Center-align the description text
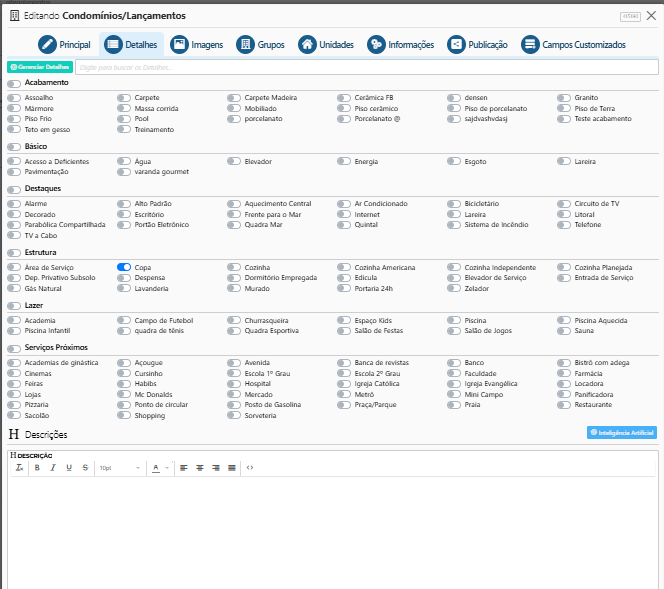The width and height of the screenshot is (664, 589). coord(201,467)
